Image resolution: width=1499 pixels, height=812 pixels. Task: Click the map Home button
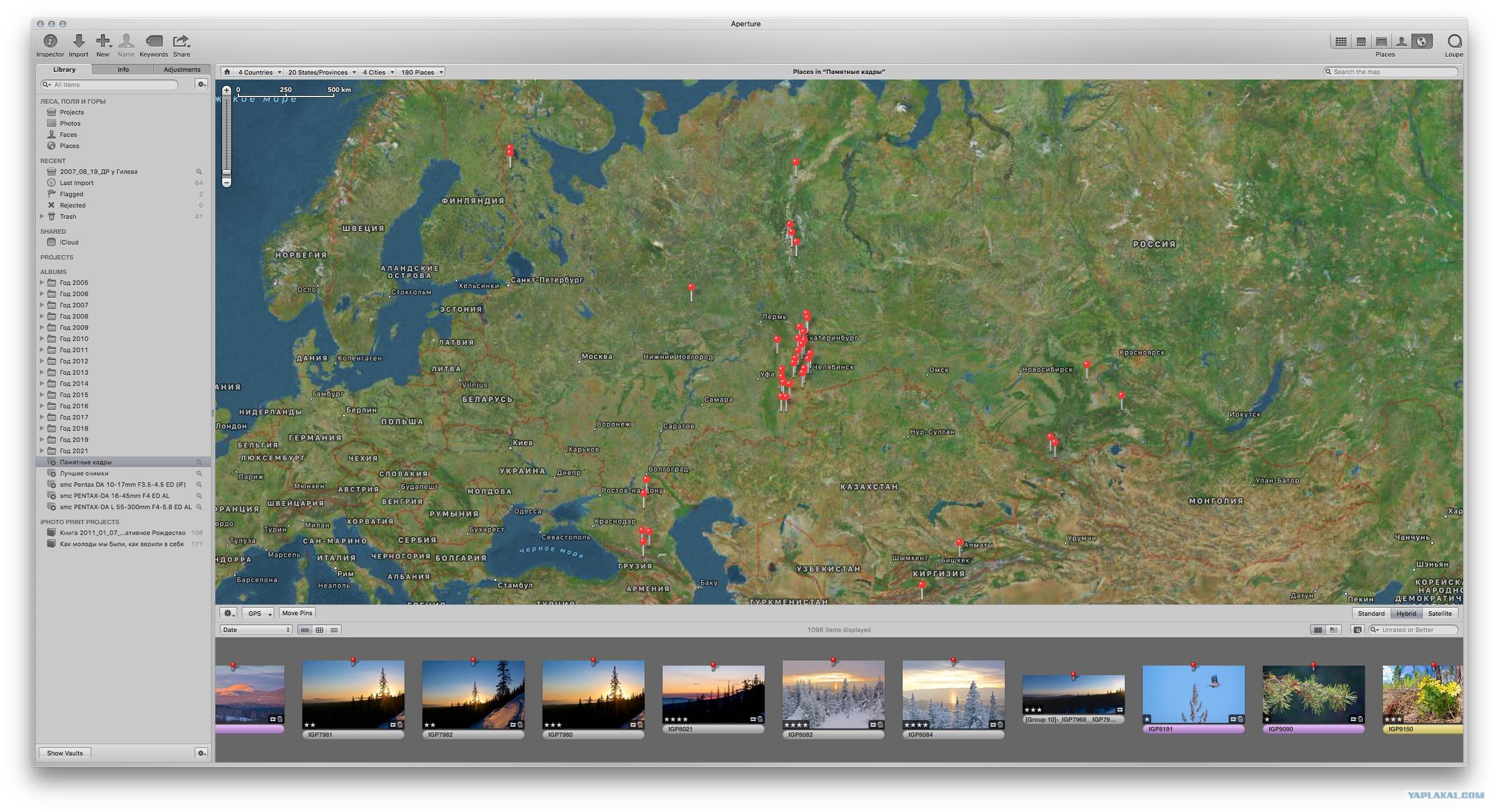227,72
